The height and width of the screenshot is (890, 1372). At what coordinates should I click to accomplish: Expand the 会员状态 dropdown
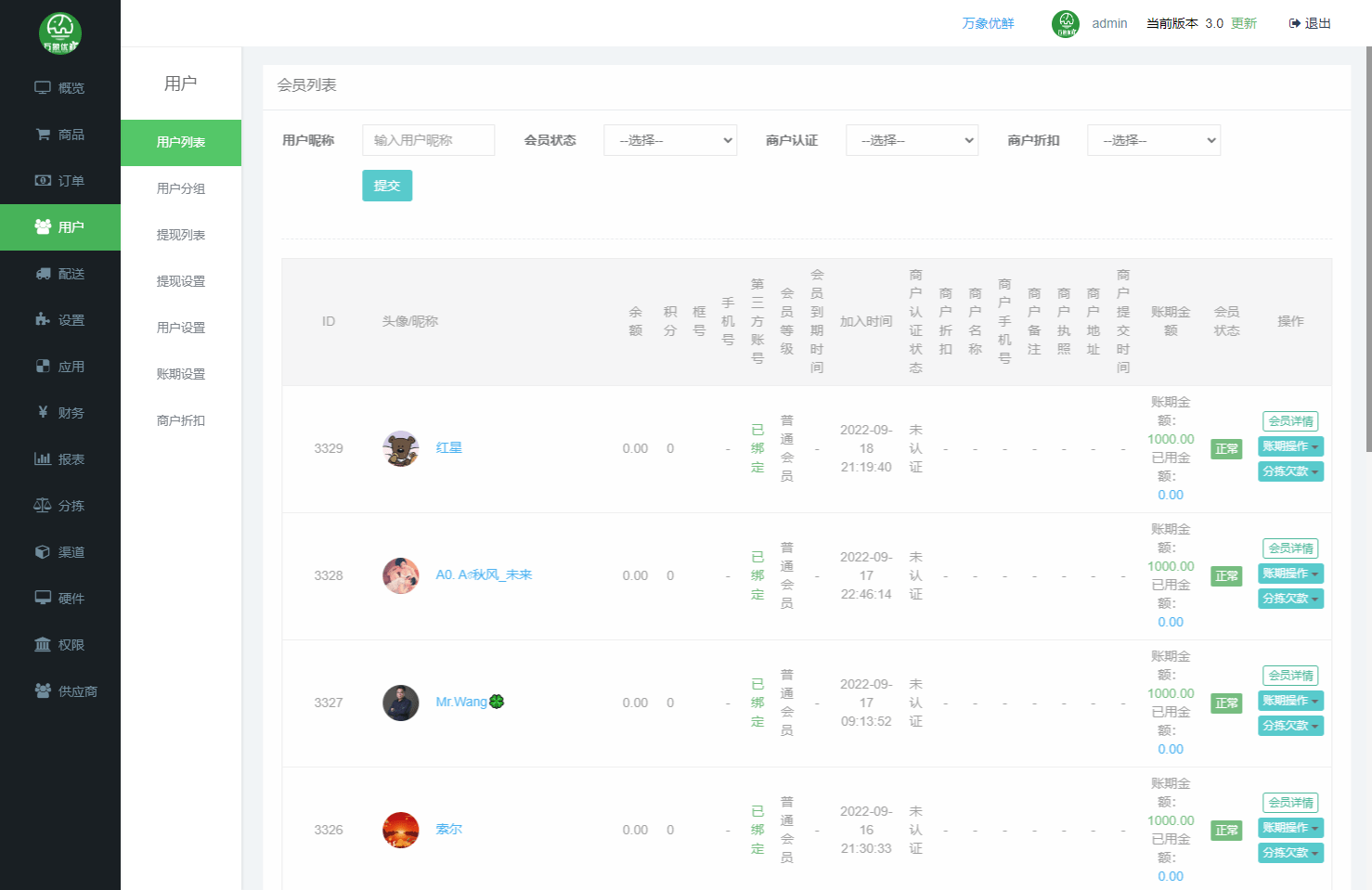point(670,140)
